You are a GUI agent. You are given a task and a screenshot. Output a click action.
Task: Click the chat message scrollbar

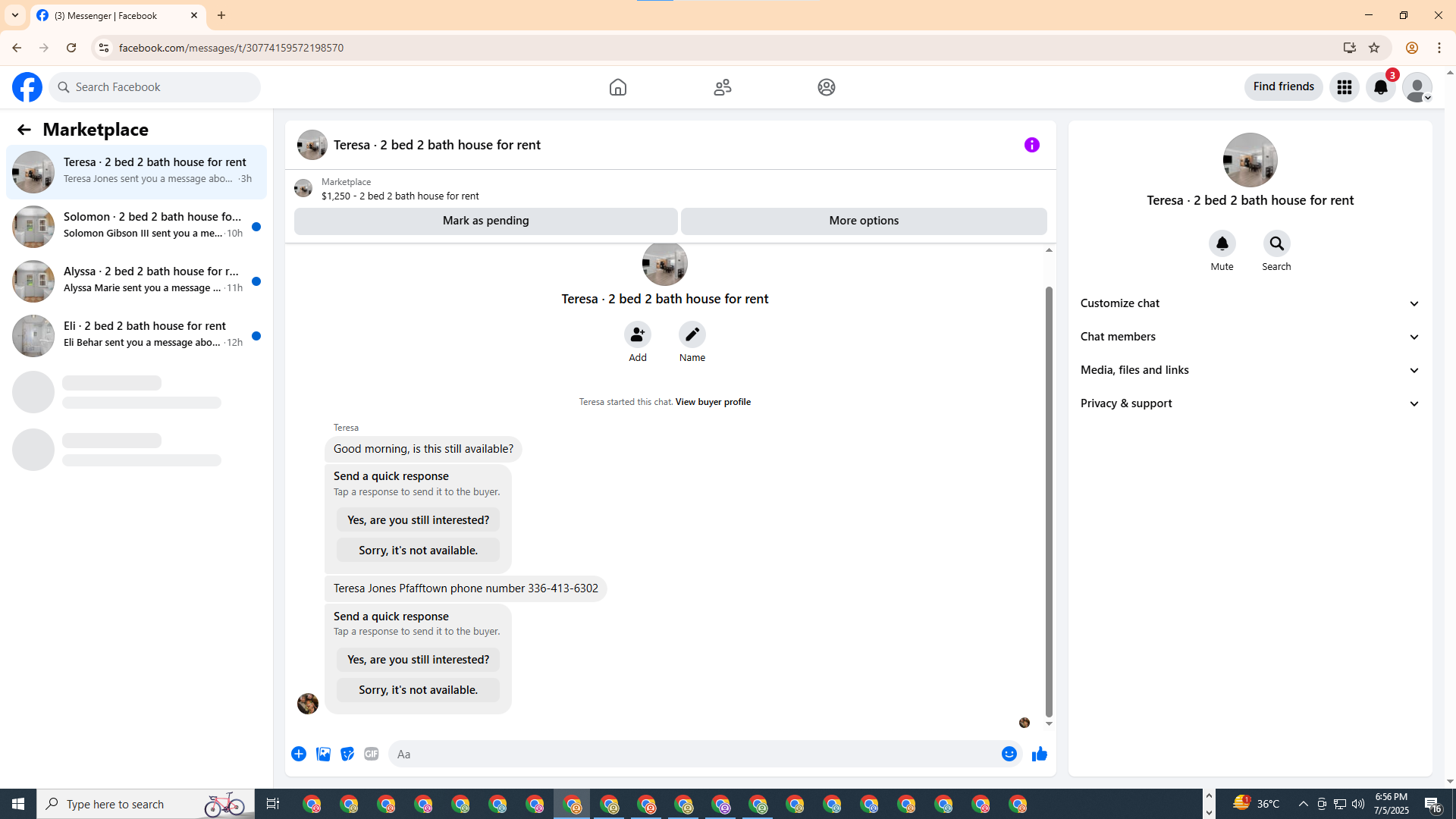point(1049,500)
